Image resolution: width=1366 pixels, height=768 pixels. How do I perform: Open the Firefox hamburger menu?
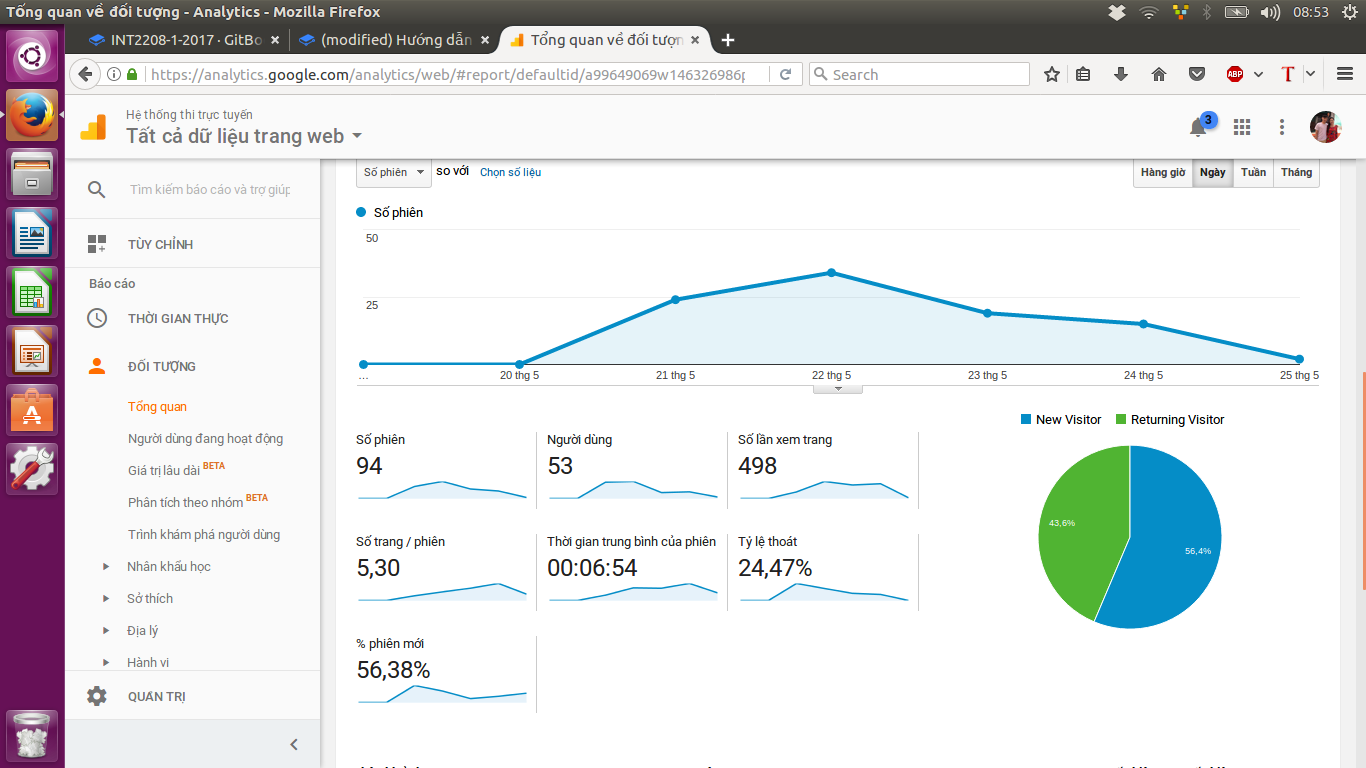(1345, 74)
